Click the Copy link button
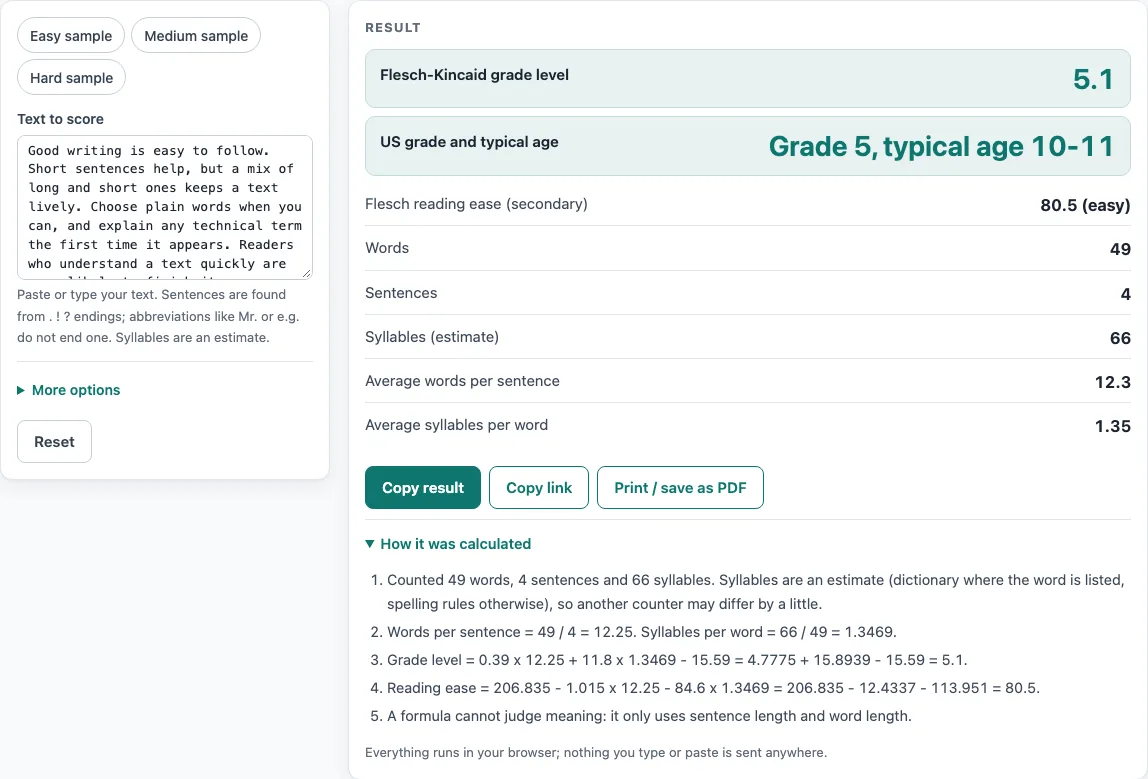Viewport: 1148px width, 779px height. pos(539,488)
